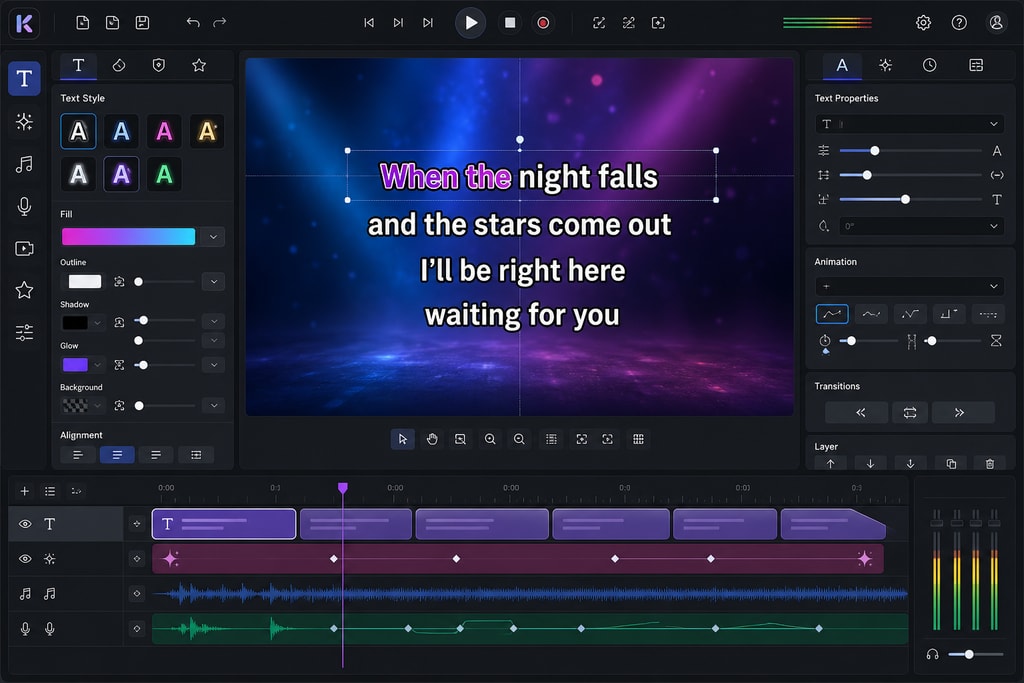
Task: Start playback with Play button
Action: [470, 23]
